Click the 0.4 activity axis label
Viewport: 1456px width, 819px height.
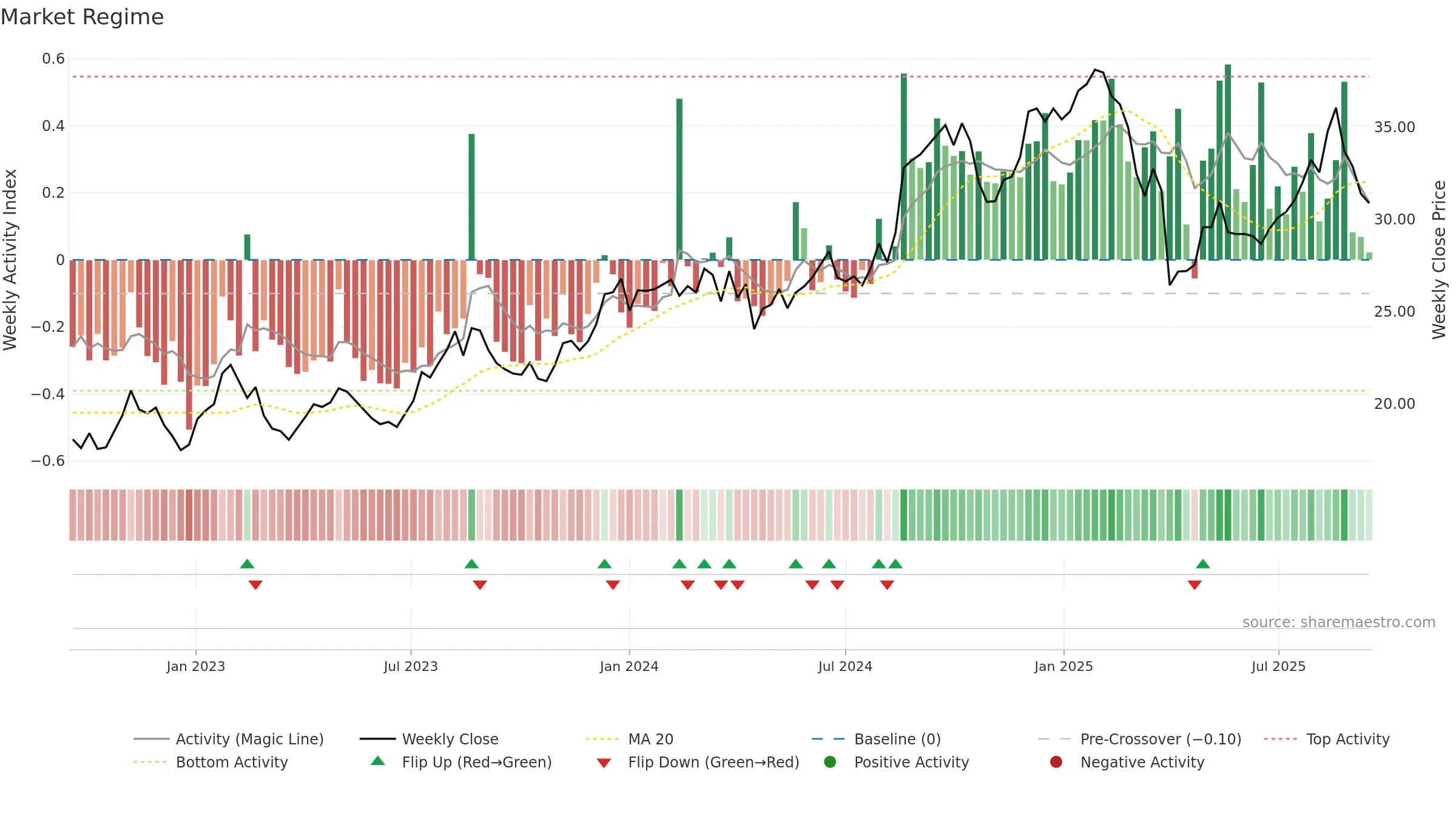(53, 126)
